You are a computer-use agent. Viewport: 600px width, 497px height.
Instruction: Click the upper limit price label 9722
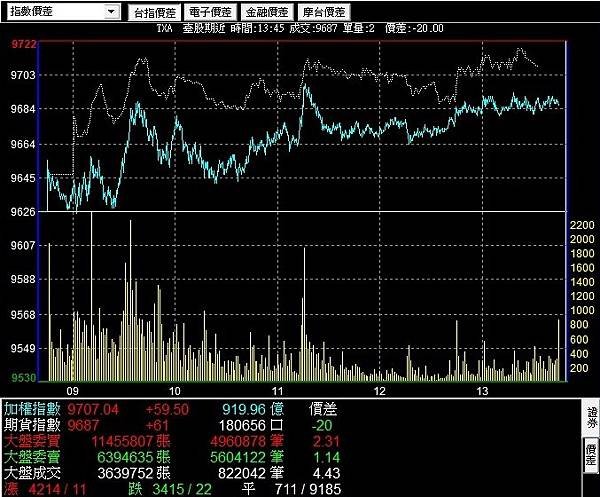23,44
